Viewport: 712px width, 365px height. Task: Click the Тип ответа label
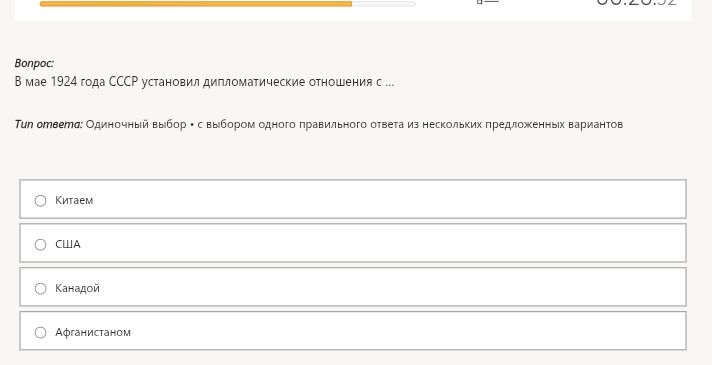pos(49,124)
